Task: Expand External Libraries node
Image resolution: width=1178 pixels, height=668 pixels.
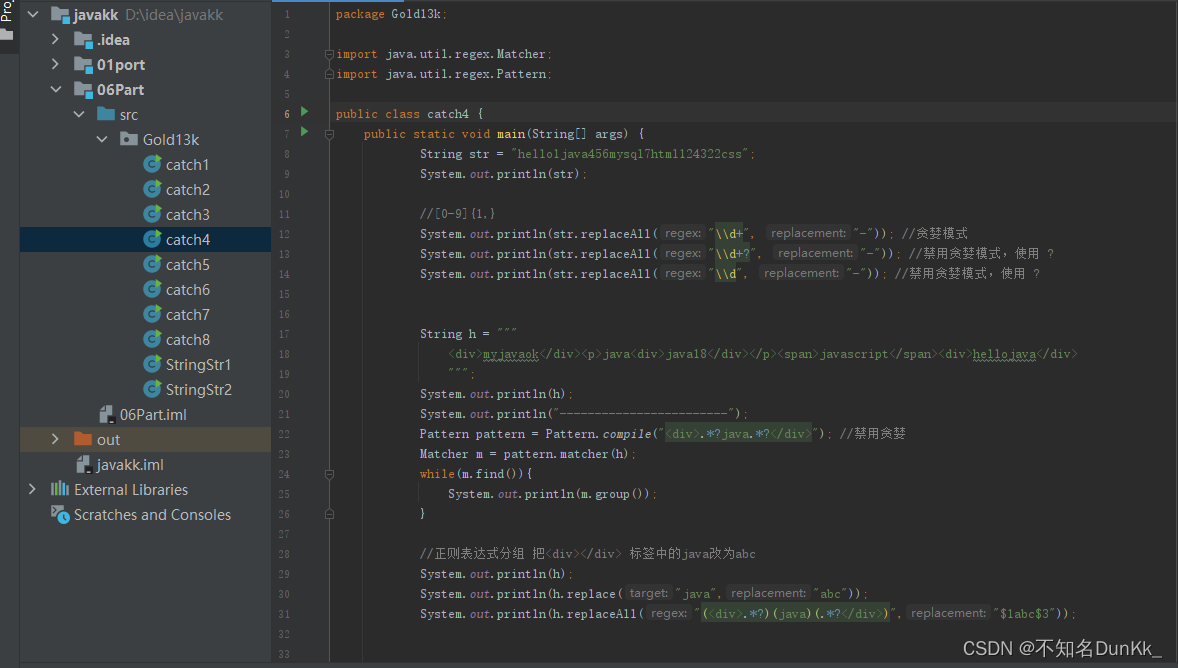Action: click(x=32, y=489)
